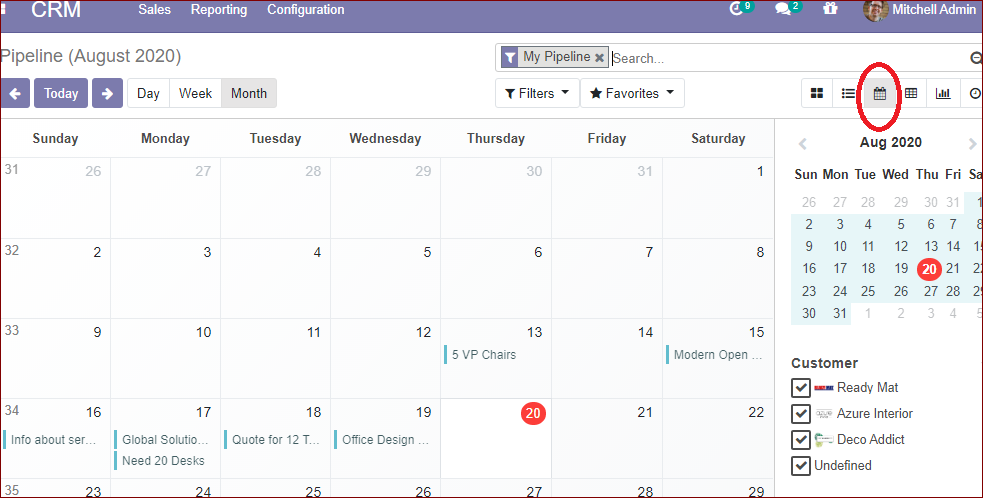Expand the Filters dropdown
This screenshot has height=498, width=983.
[537, 93]
